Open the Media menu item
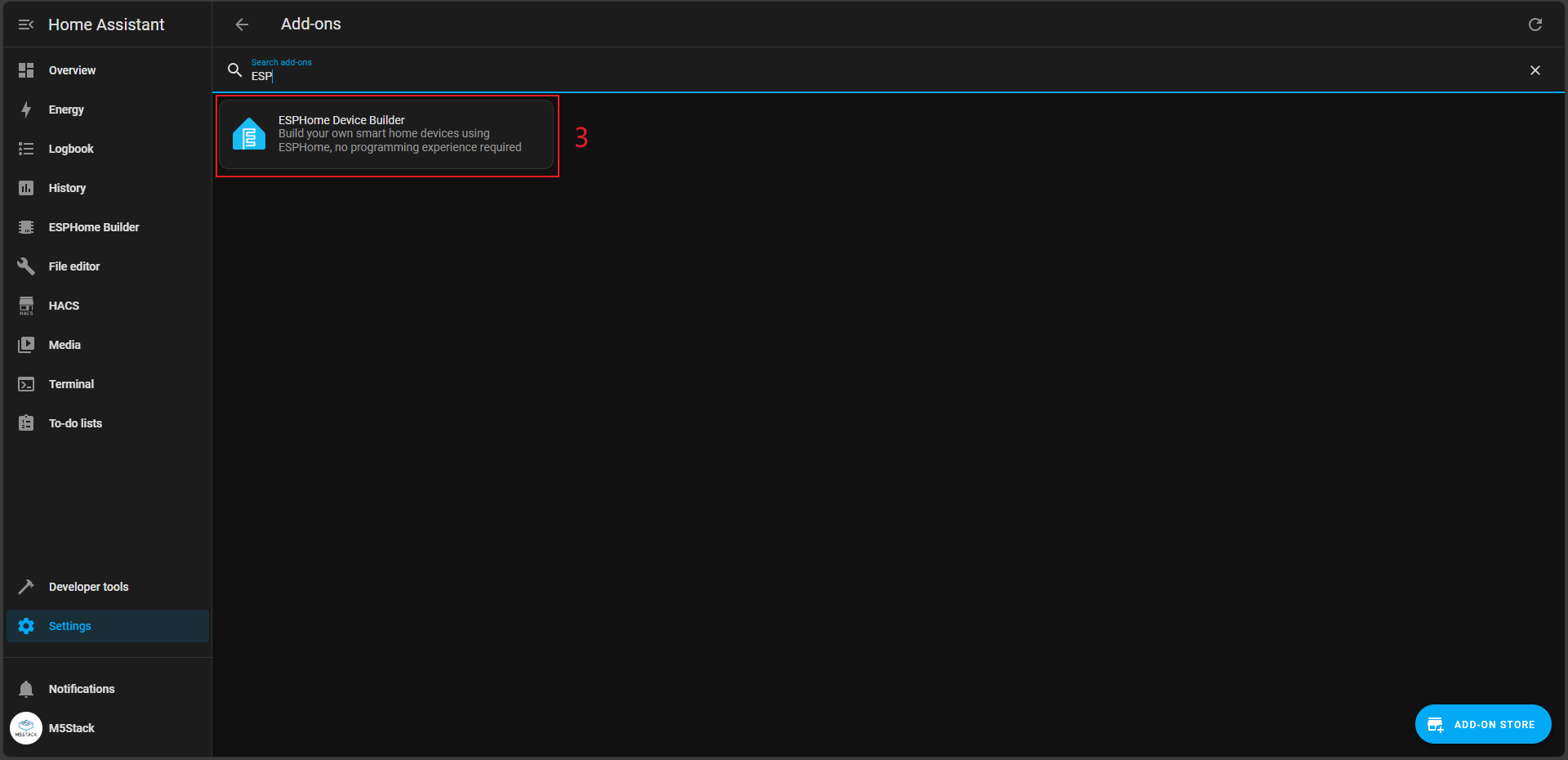The image size is (1568, 760). (x=108, y=345)
